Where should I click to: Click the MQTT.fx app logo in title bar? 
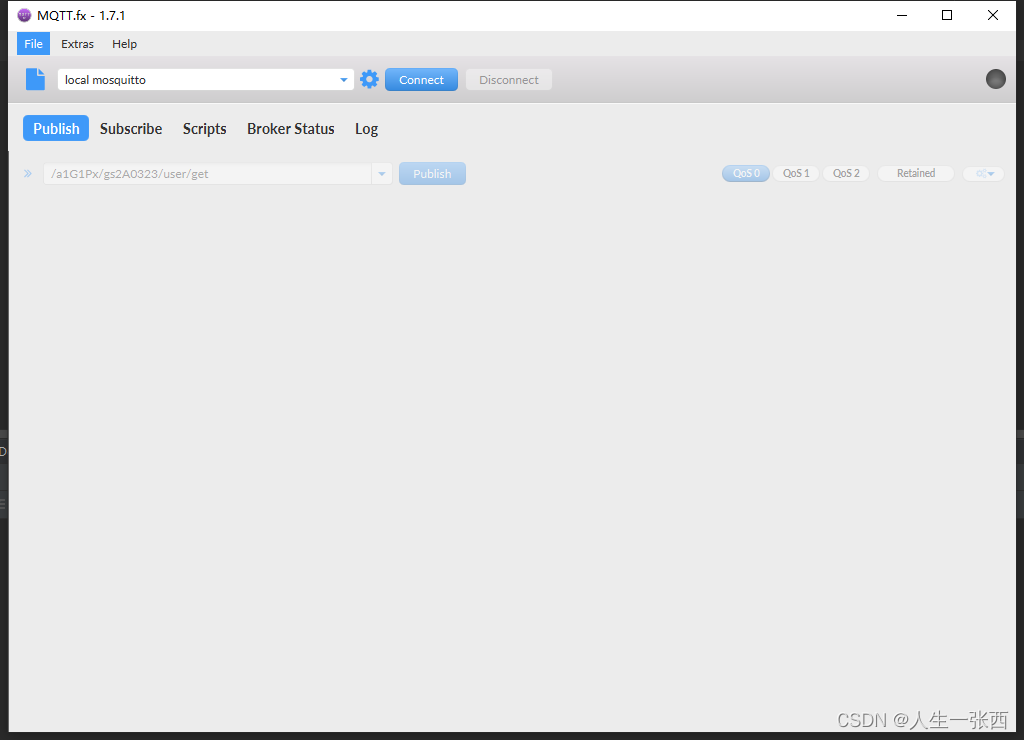tap(24, 15)
